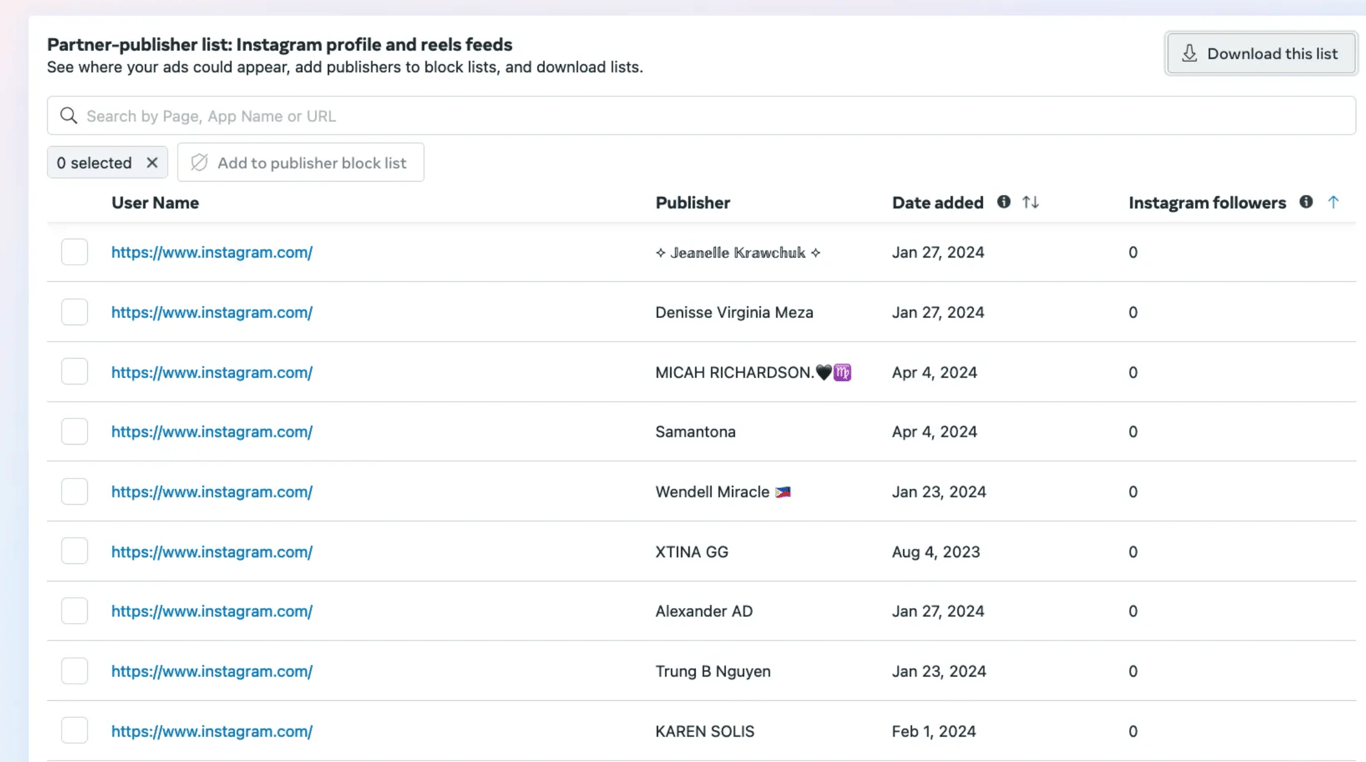This screenshot has width=1366, height=762.
Task: Open the Instagram link in Jeanelle Krawchuk's row
Action: [212, 252]
